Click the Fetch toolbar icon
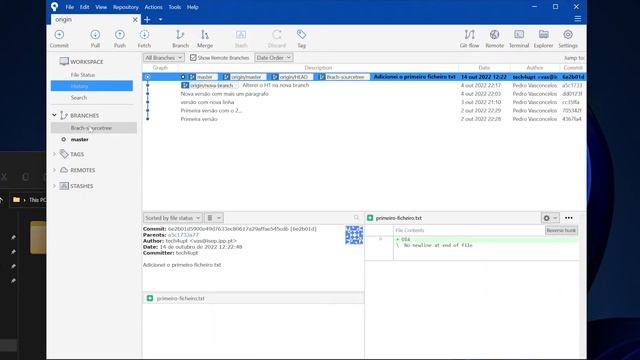640x360 pixels. pos(144,39)
